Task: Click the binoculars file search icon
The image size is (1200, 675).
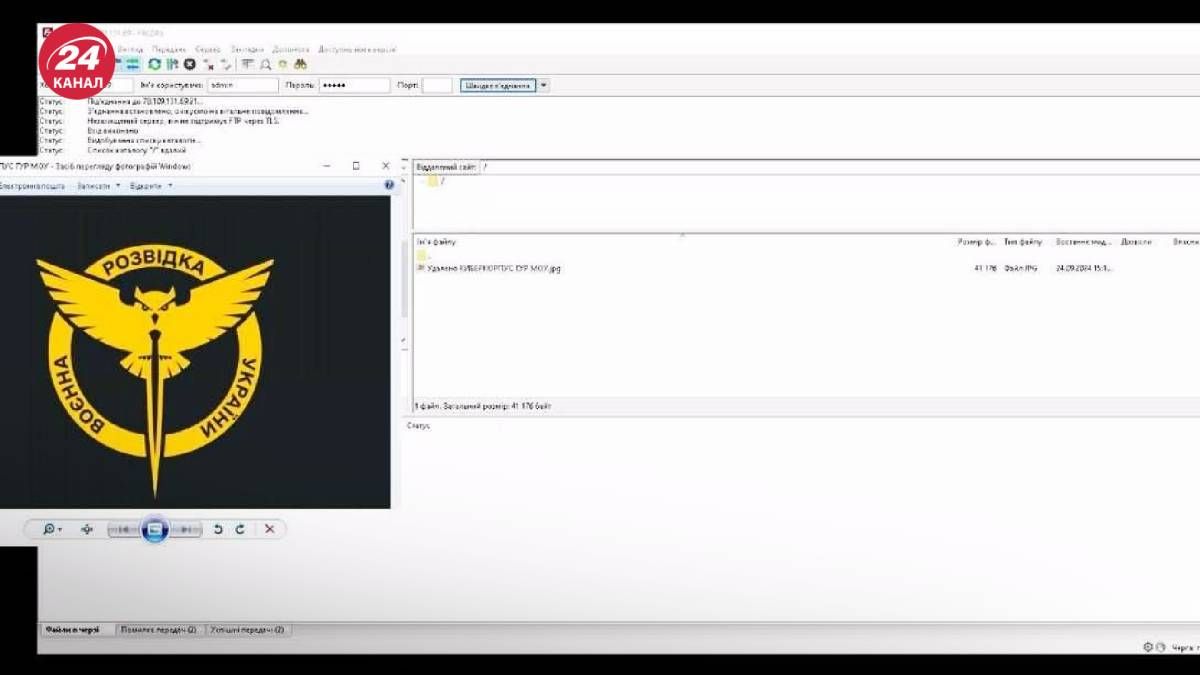Action: point(299,65)
